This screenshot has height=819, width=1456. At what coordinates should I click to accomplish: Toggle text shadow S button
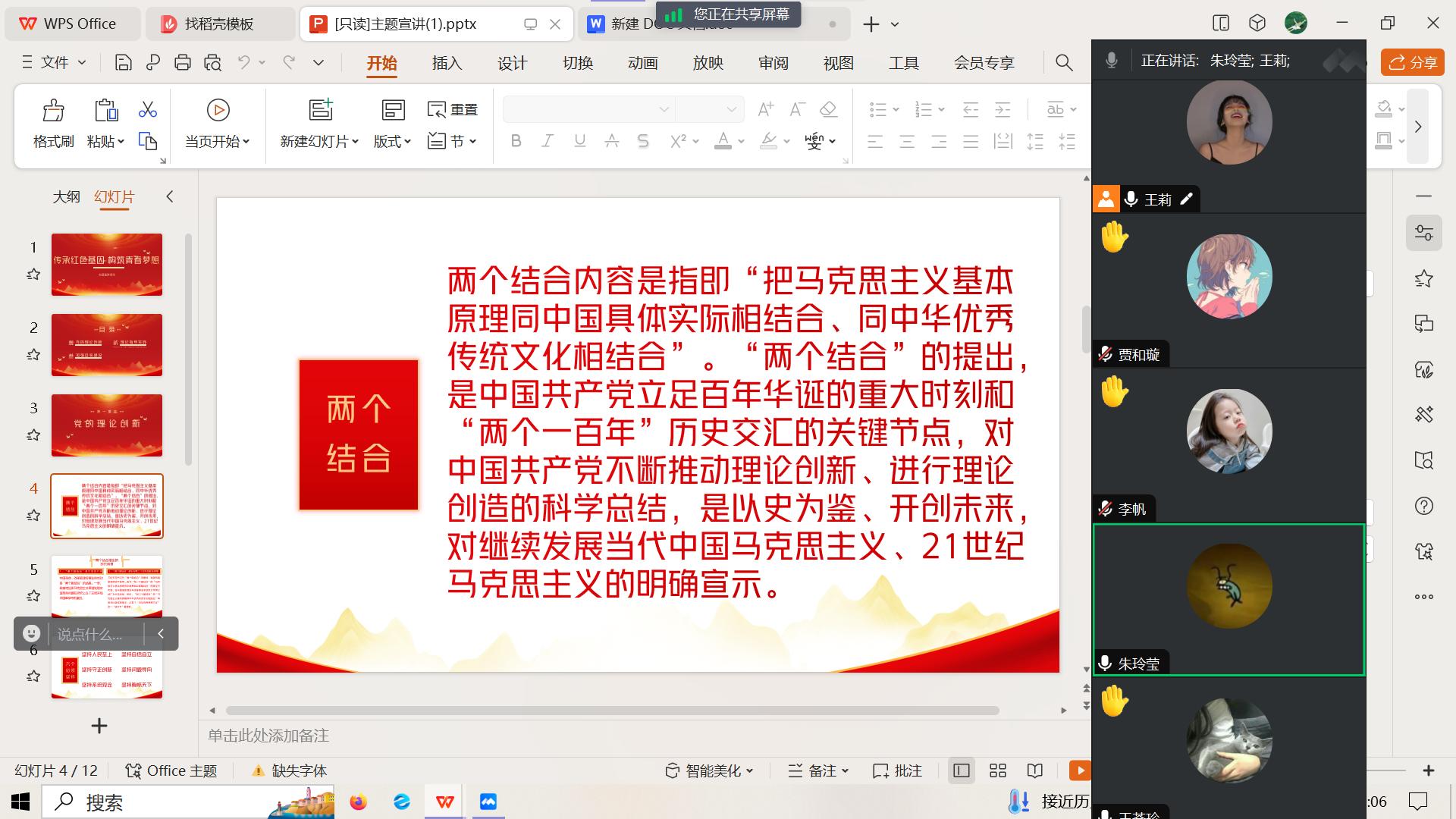click(x=643, y=141)
